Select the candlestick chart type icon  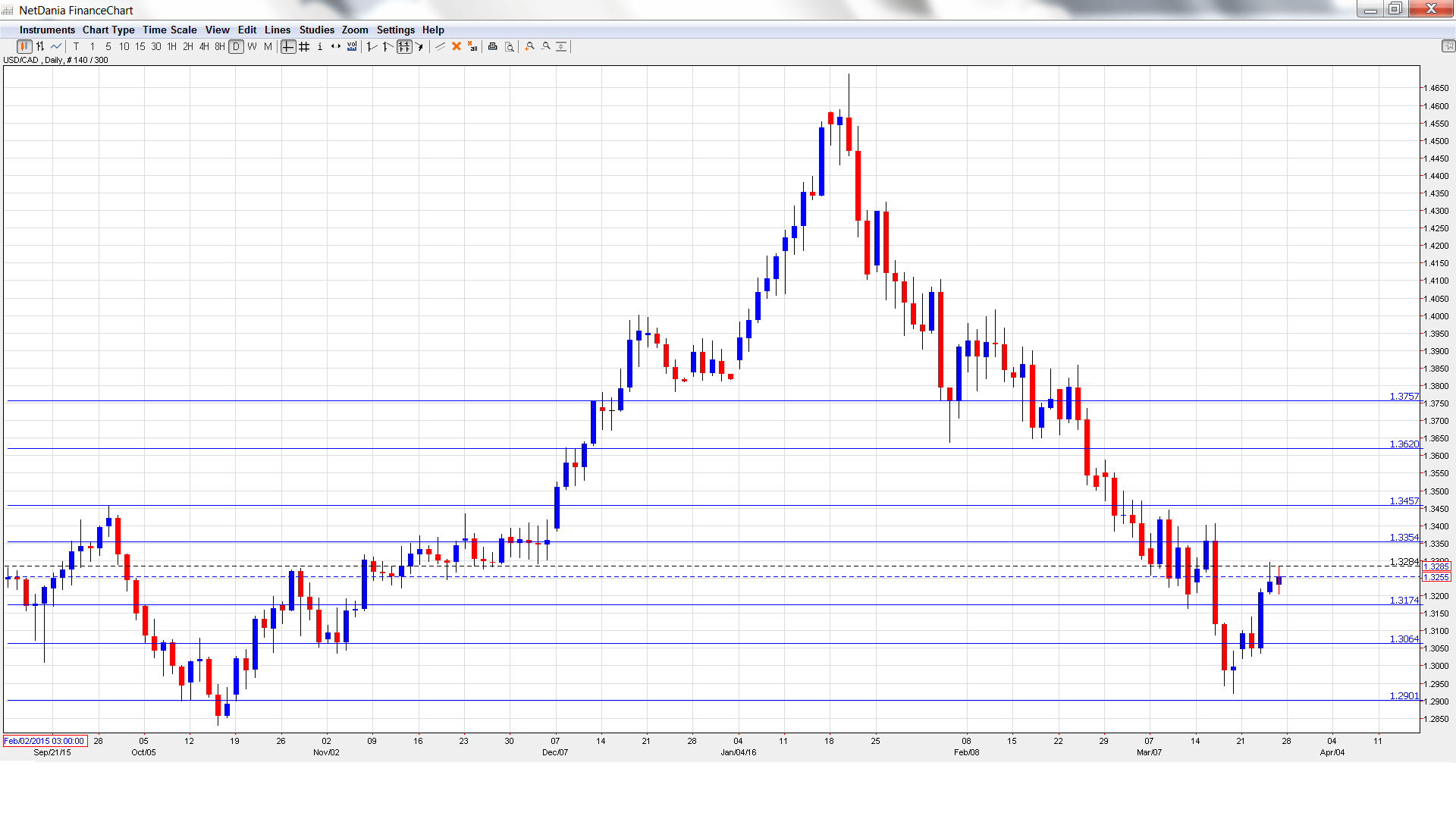click(x=25, y=46)
